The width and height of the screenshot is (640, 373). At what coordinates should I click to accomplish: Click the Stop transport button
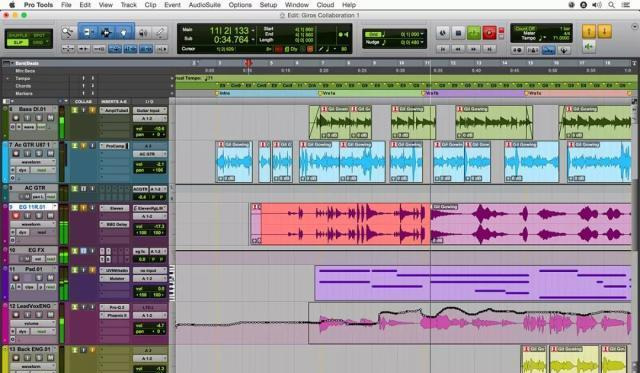(x=458, y=33)
